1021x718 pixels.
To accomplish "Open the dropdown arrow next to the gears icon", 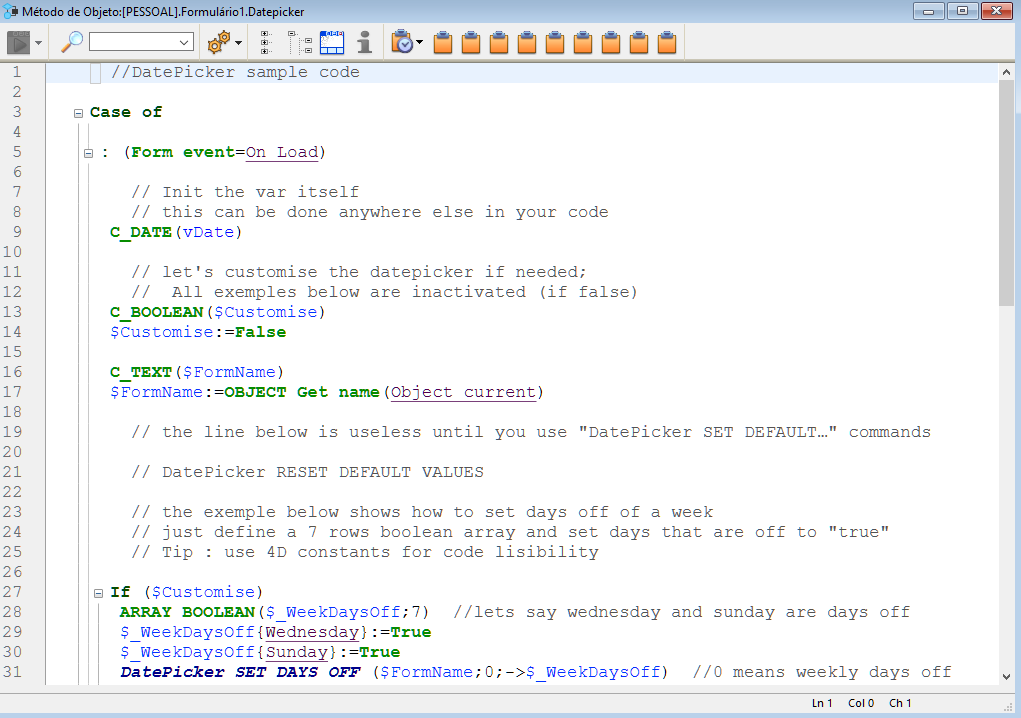I will coord(238,43).
